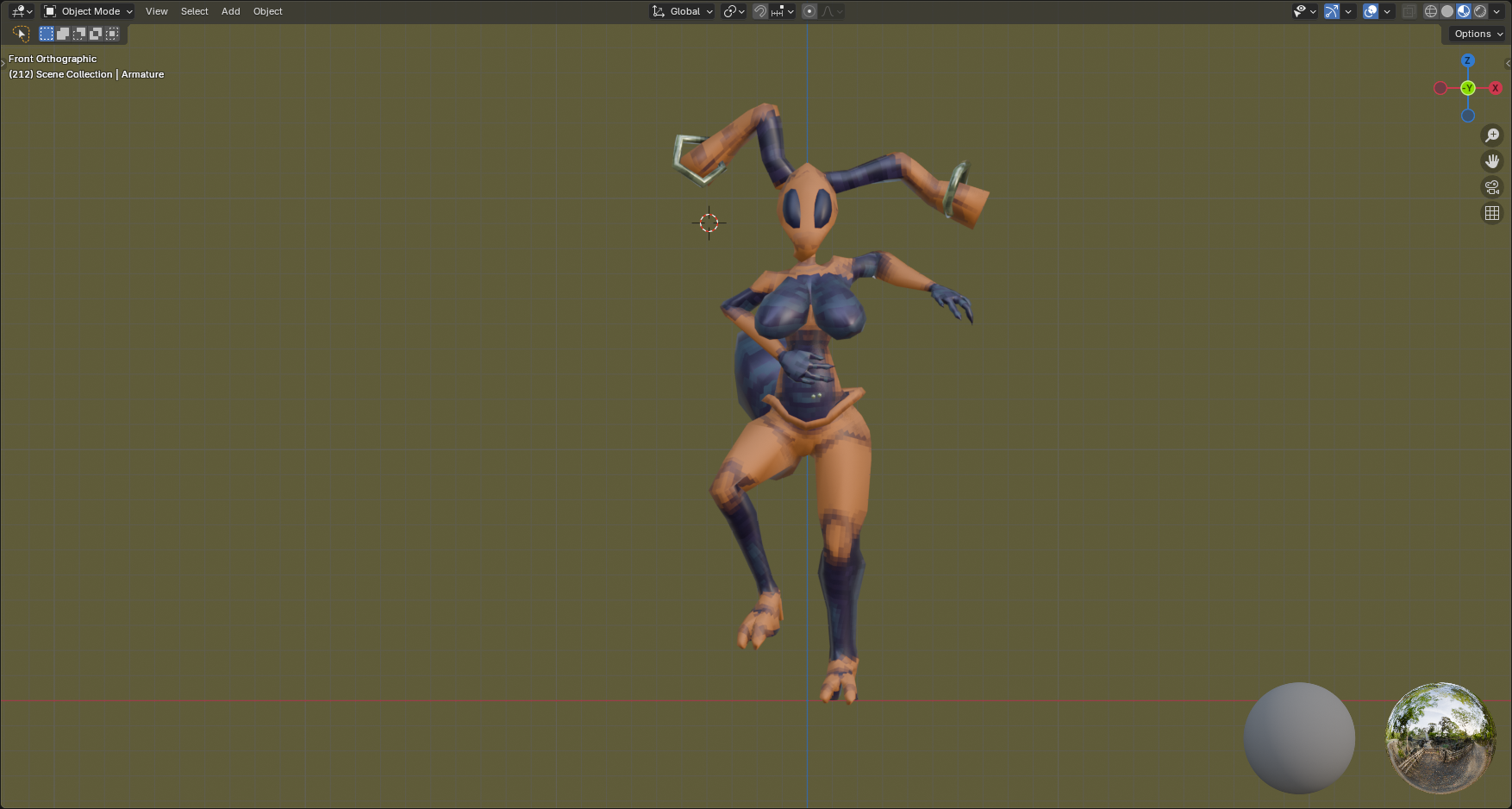Switch to Material Preview shading

pos(1464,11)
